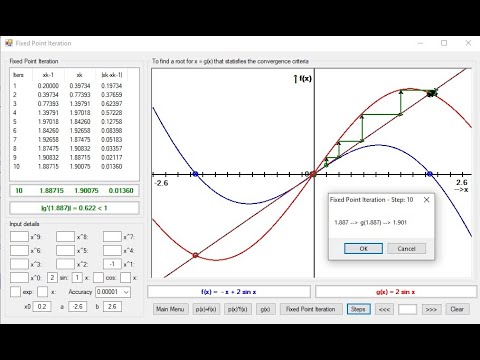Click the b field containing 2.6

pos(112,306)
